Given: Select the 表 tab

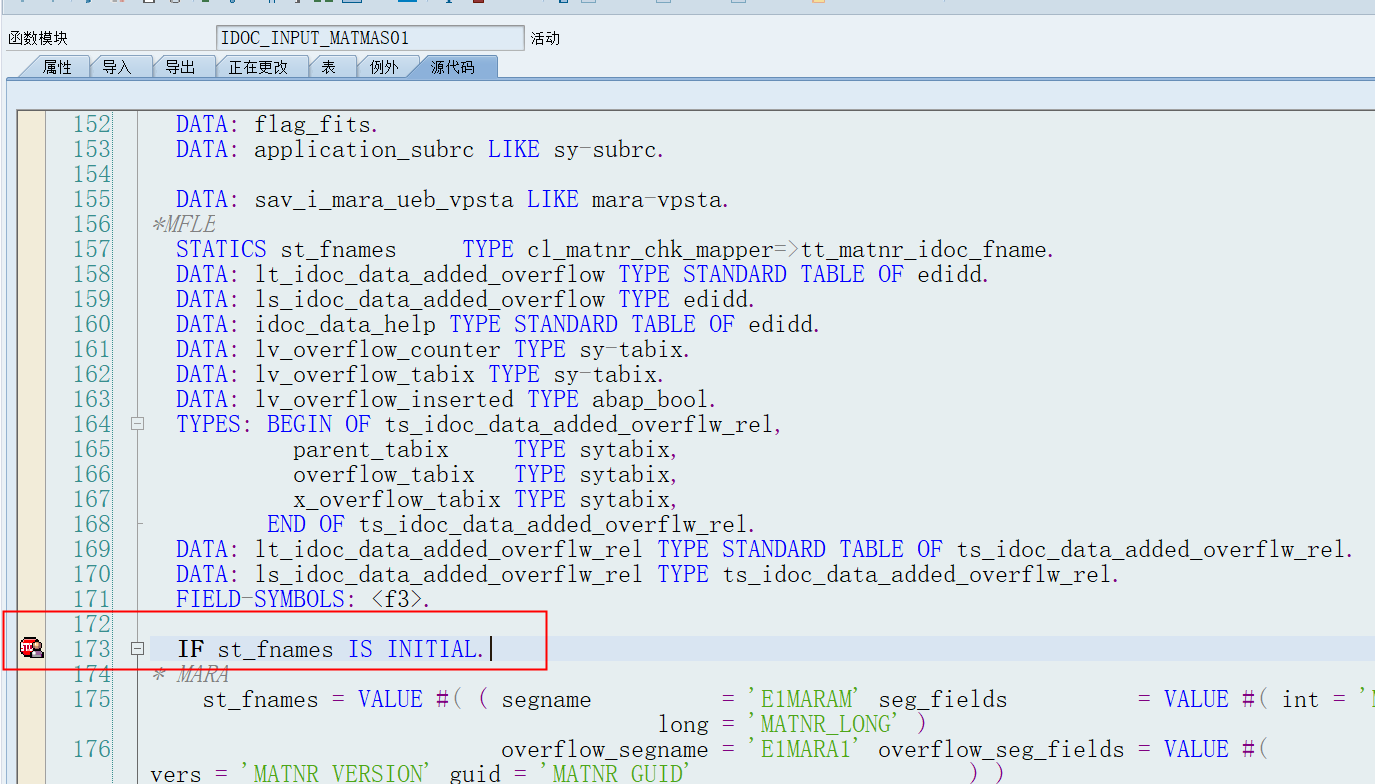Looking at the screenshot, I should (332, 66).
